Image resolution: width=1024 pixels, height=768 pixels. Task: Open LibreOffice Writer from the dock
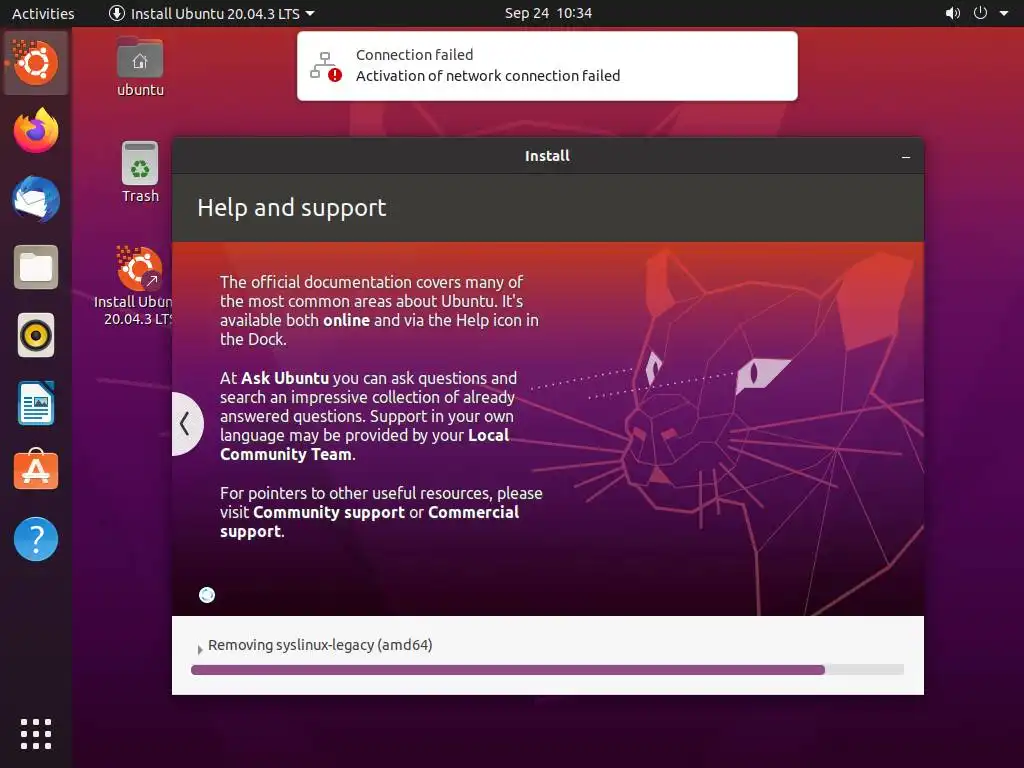[x=36, y=403]
